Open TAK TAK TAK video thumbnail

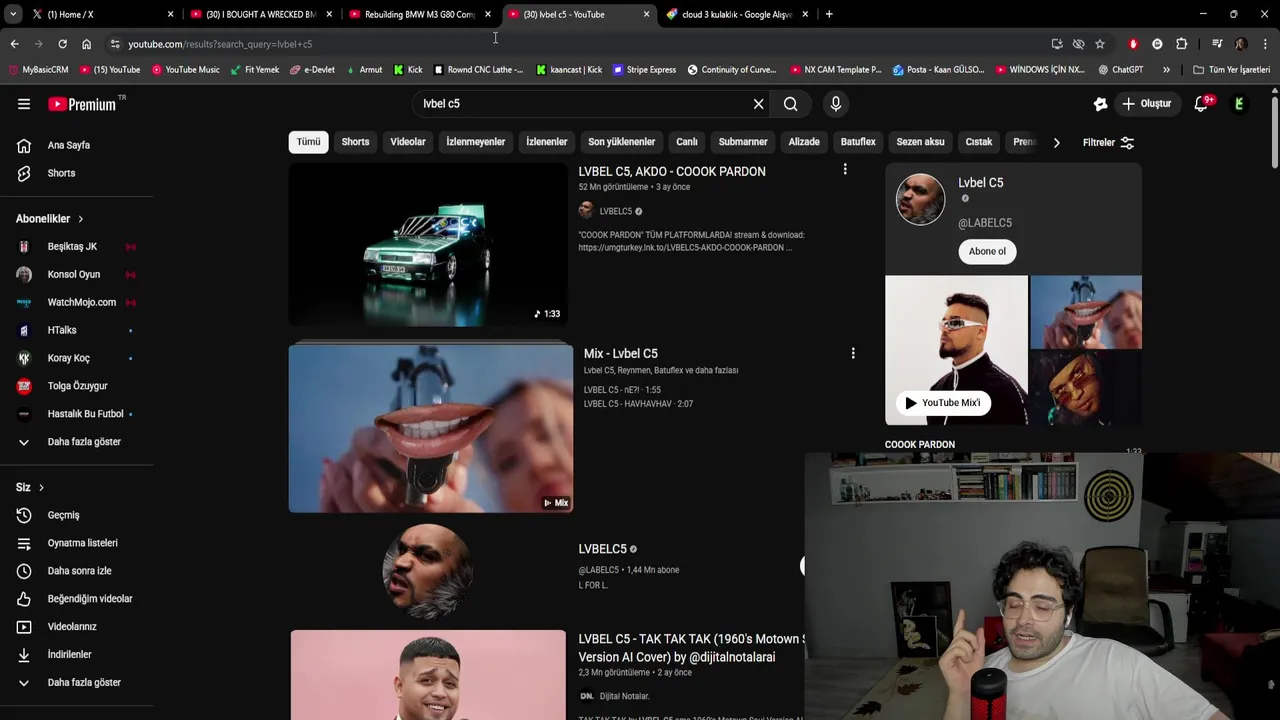pyautogui.click(x=428, y=675)
